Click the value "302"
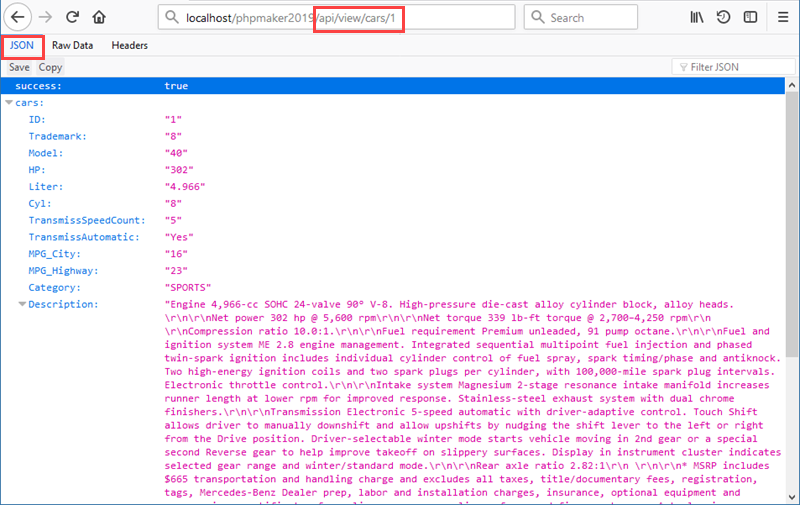The height and width of the screenshot is (505, 800). pos(179,170)
